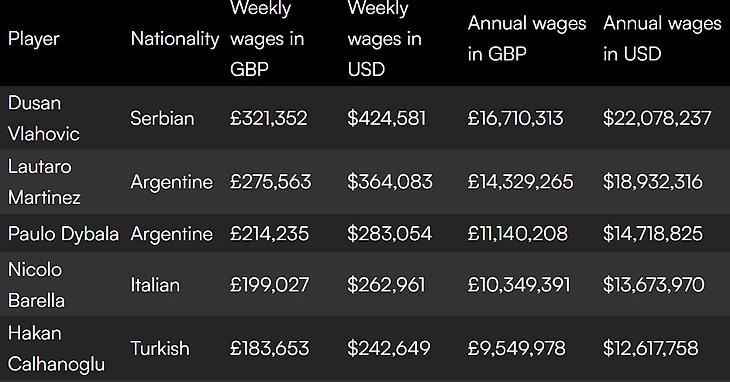Image resolution: width=730 pixels, height=382 pixels.
Task: Select the Nationality column header
Action: click(x=175, y=39)
